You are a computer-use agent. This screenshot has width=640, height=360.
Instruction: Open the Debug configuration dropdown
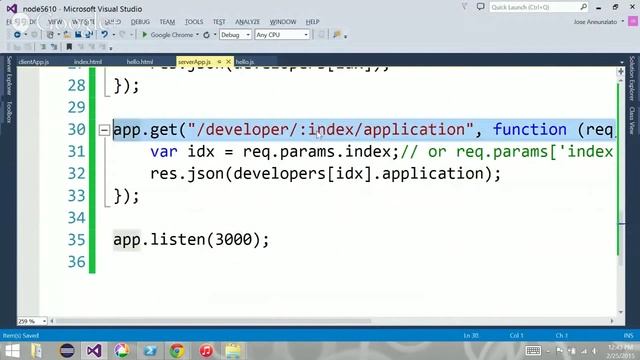tap(235, 35)
